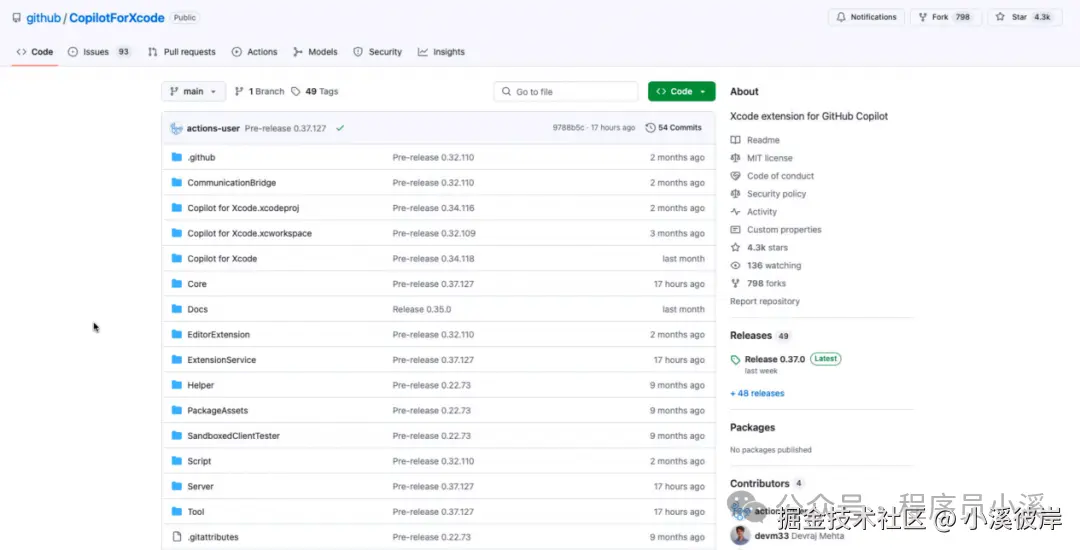Open the Pull requests tab

click(181, 52)
